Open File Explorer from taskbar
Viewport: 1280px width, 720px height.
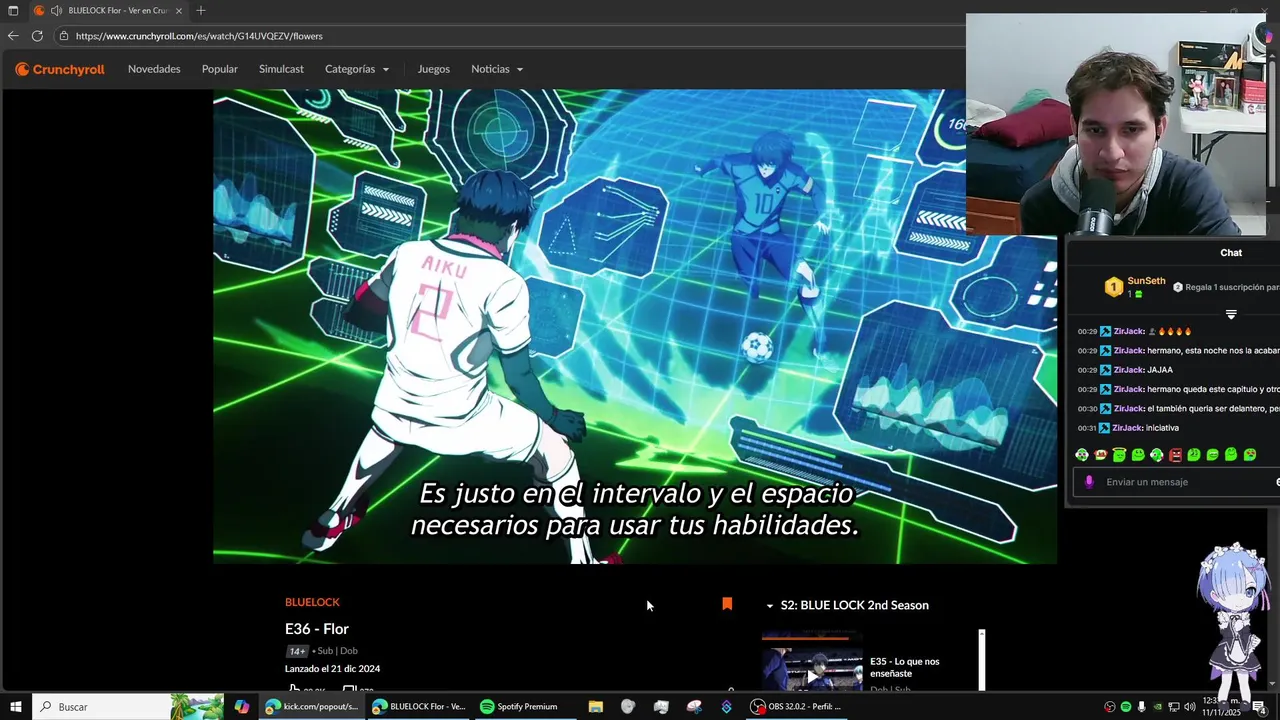596,707
